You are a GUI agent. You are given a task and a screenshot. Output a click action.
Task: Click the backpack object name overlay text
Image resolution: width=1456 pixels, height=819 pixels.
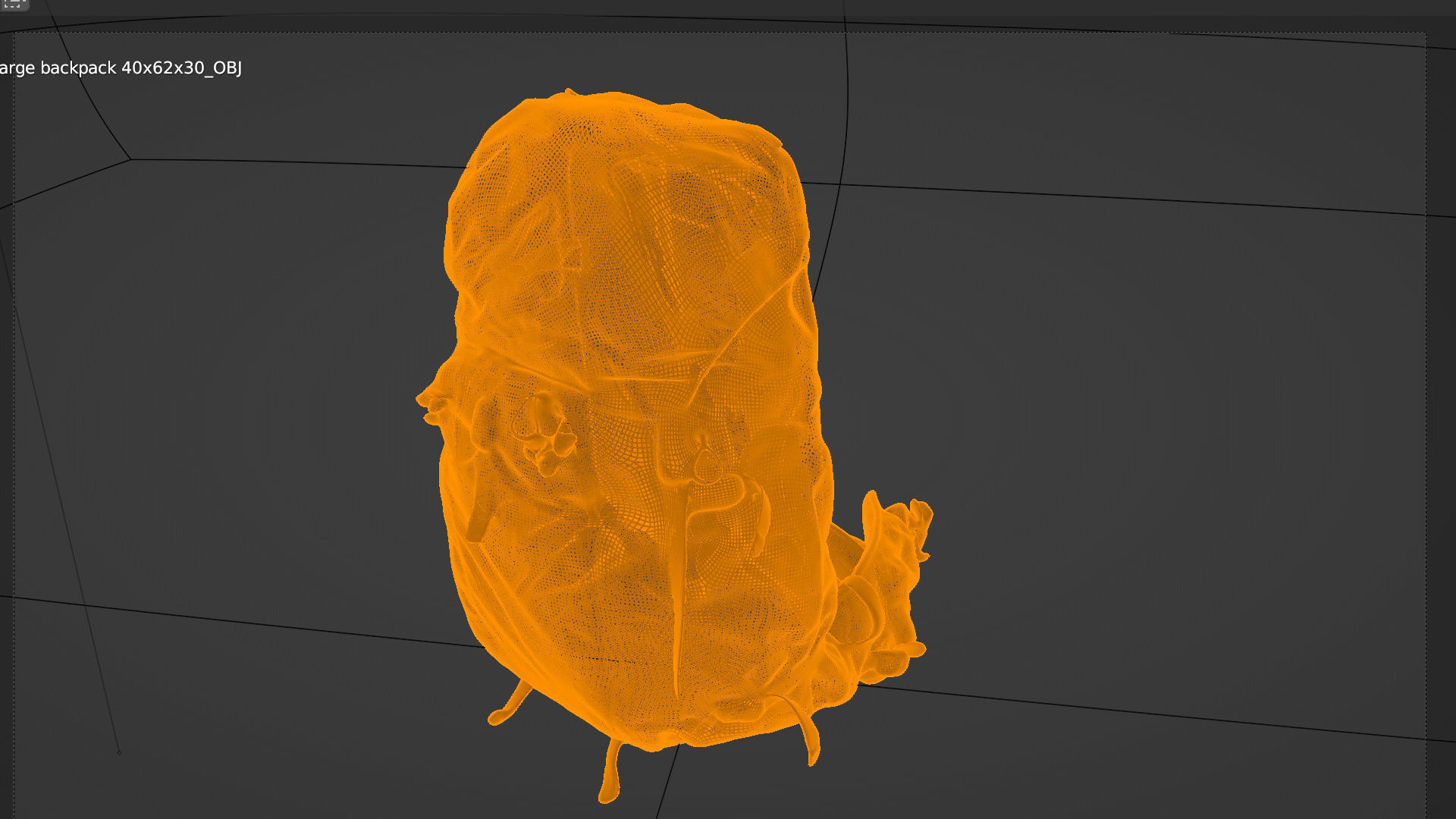coord(121,67)
